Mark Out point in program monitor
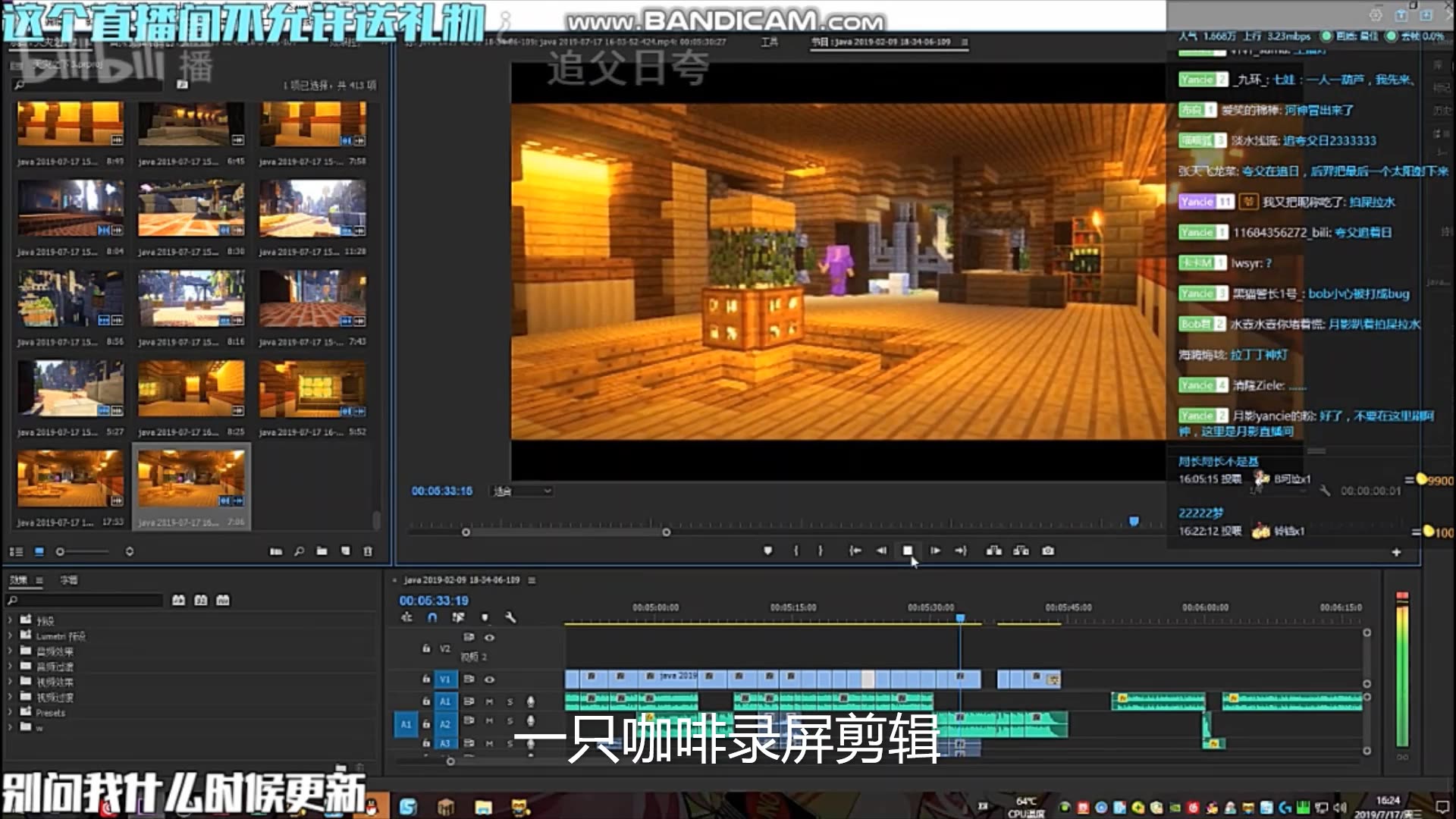Screen dimensions: 1456x819 click(x=821, y=551)
